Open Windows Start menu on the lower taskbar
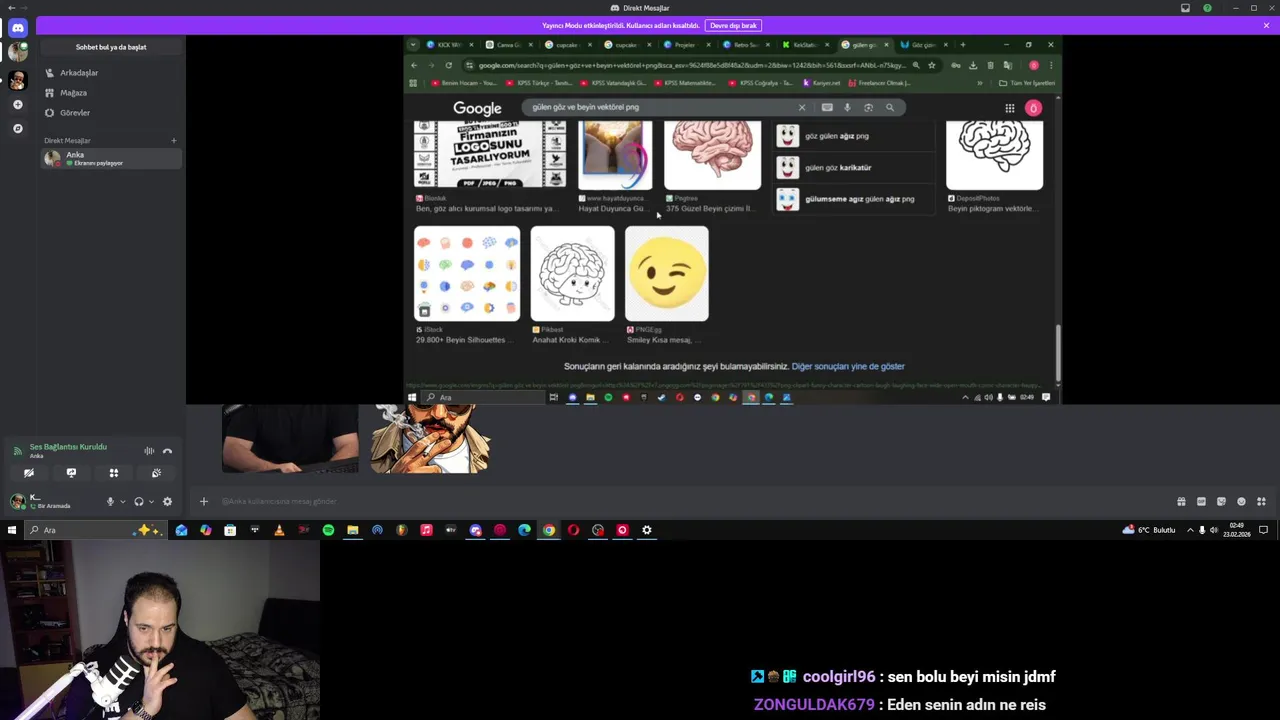 [12, 530]
